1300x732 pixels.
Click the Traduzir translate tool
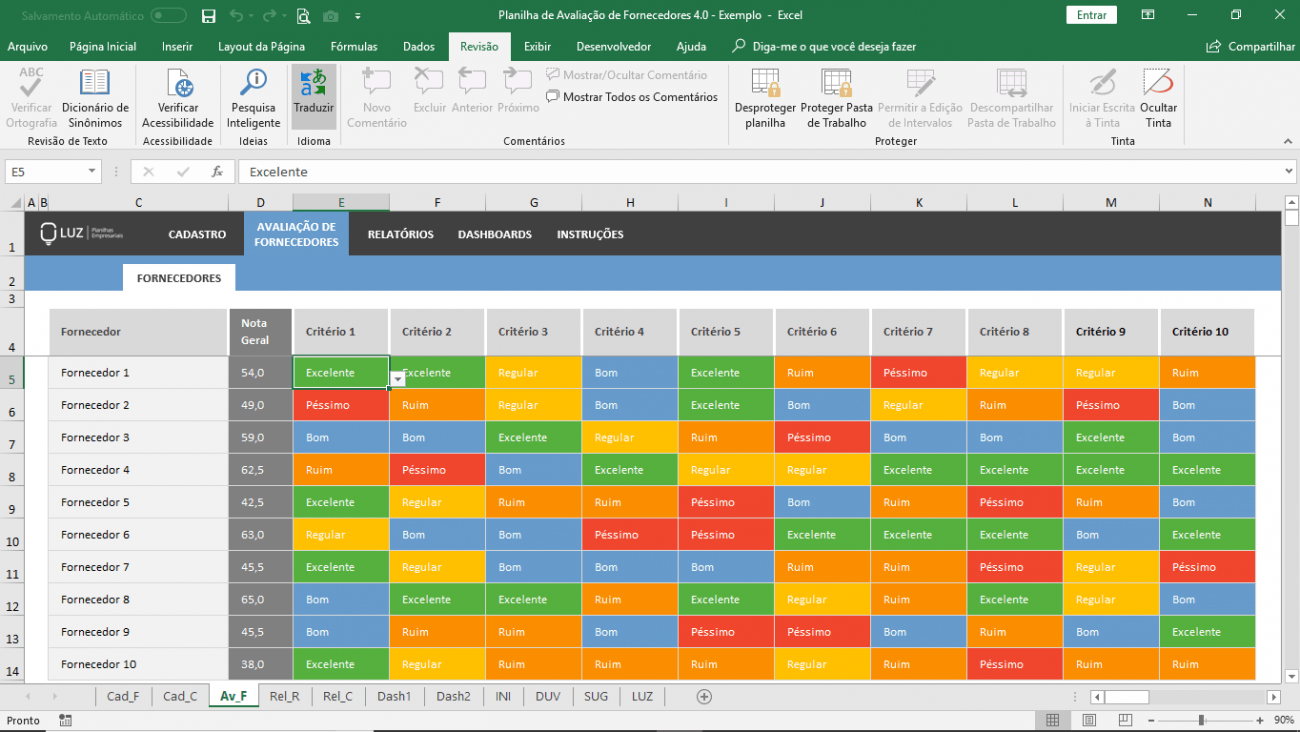point(314,98)
